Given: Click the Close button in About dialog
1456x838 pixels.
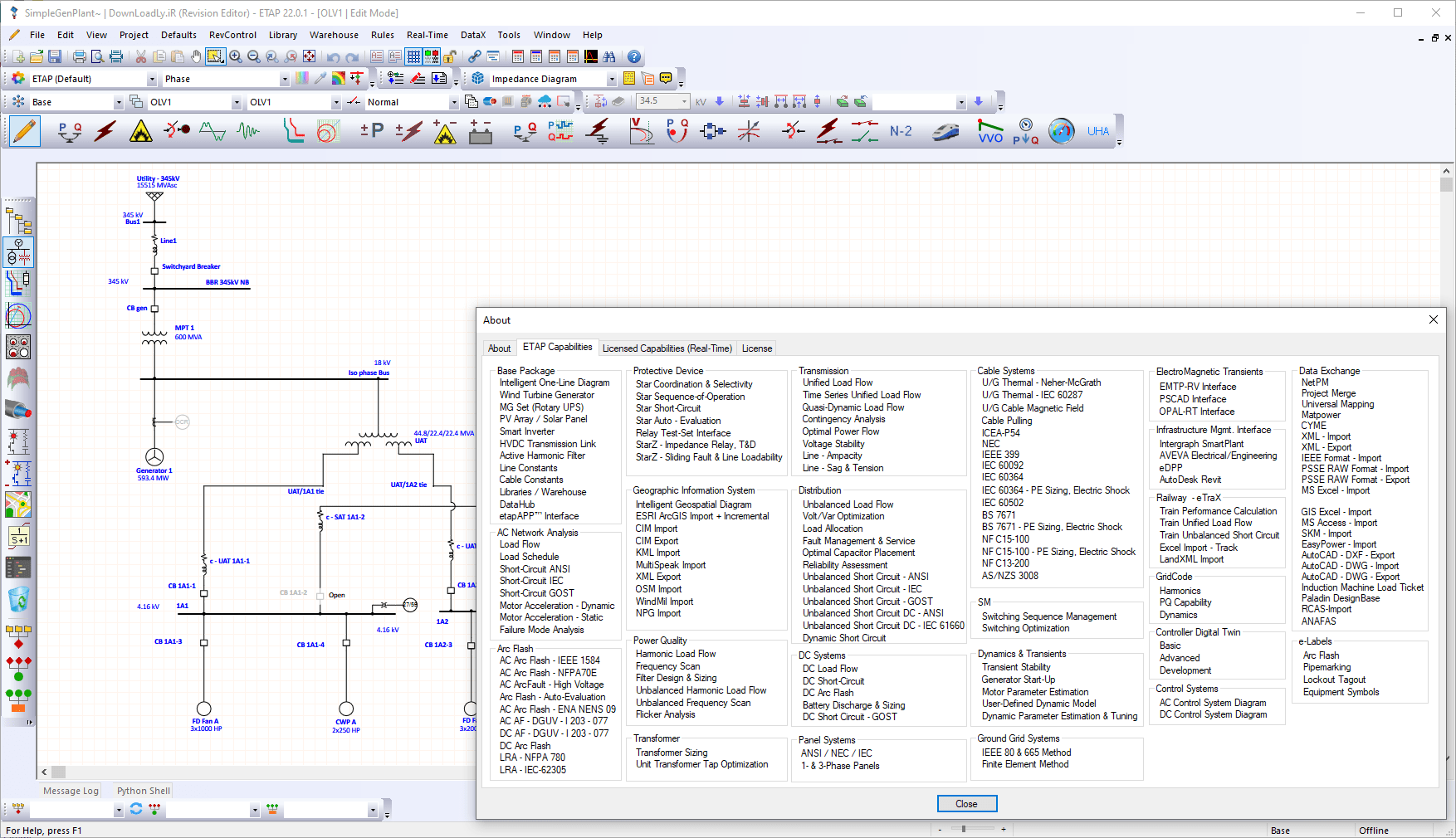Looking at the screenshot, I should 966,804.
